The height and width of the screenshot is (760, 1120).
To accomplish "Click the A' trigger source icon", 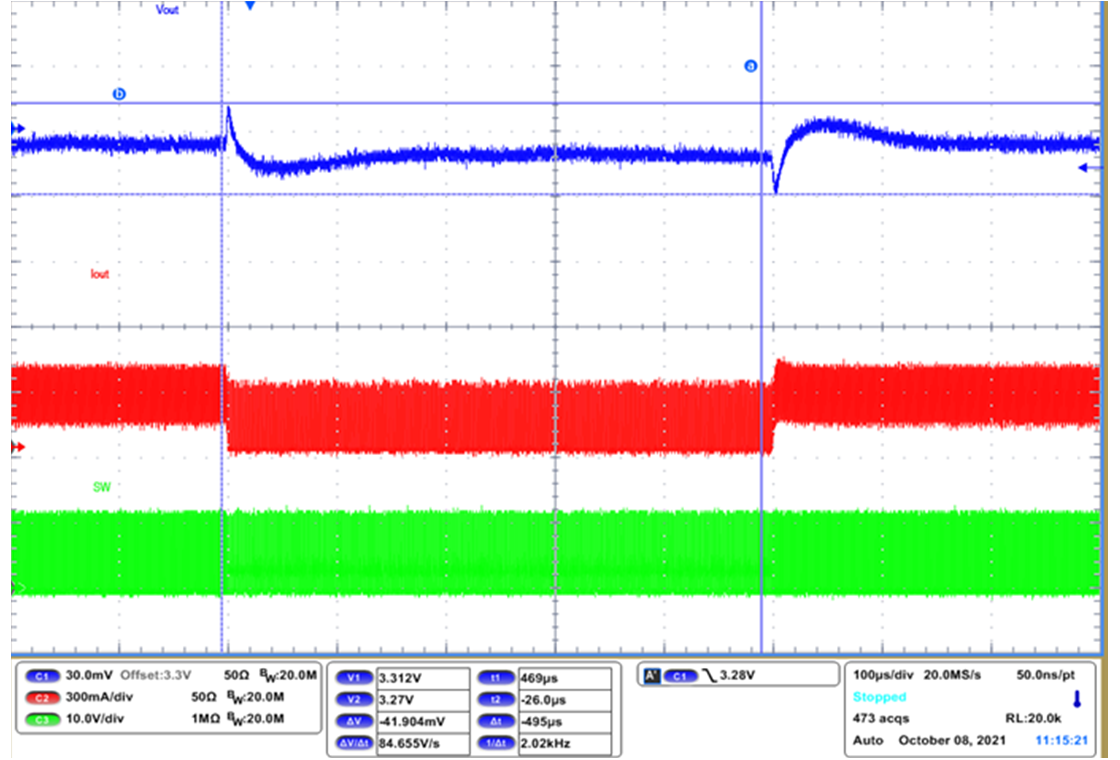I will pyautogui.click(x=650, y=675).
